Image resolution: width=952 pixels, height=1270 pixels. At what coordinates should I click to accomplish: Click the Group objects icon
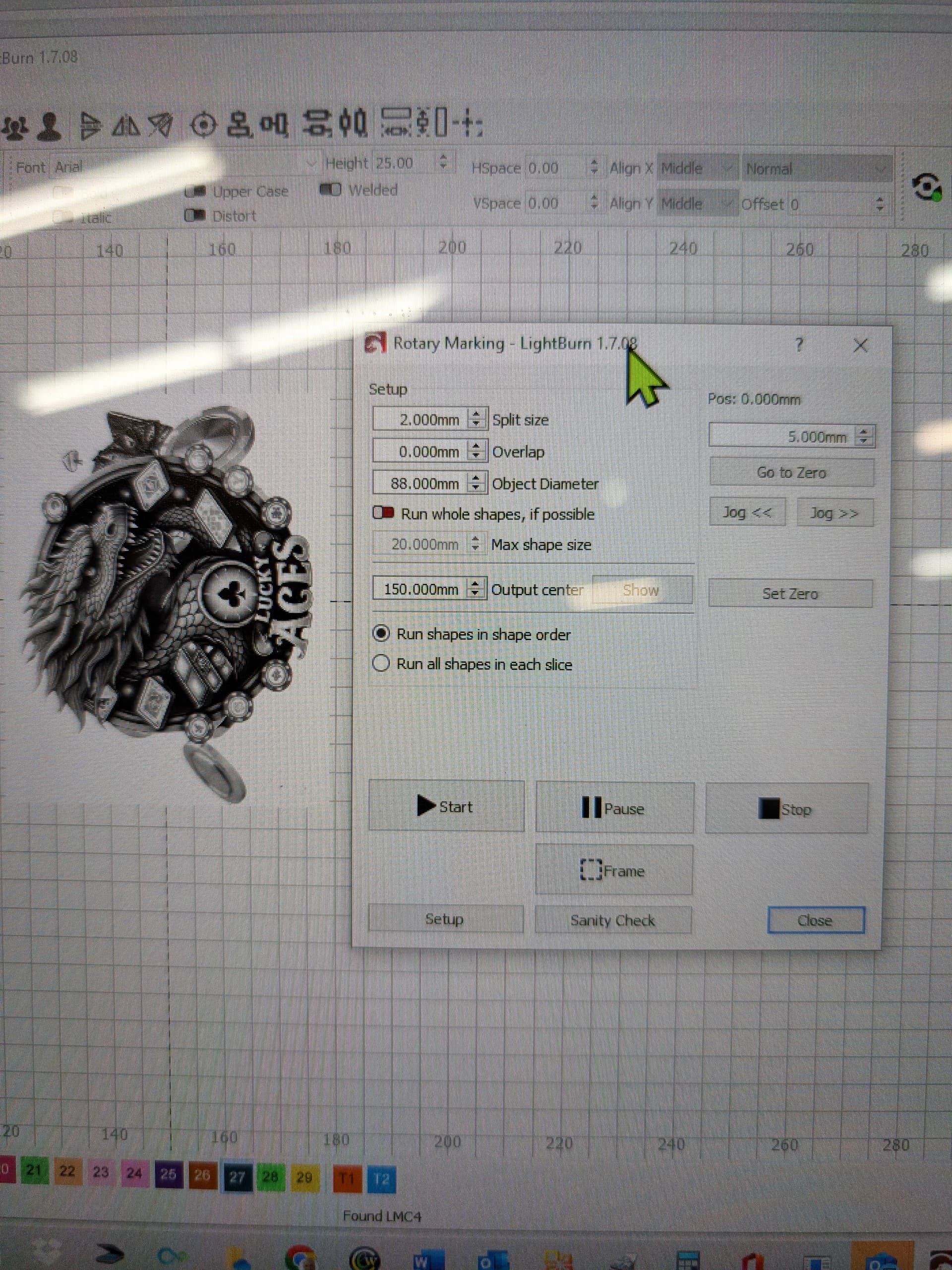15,127
